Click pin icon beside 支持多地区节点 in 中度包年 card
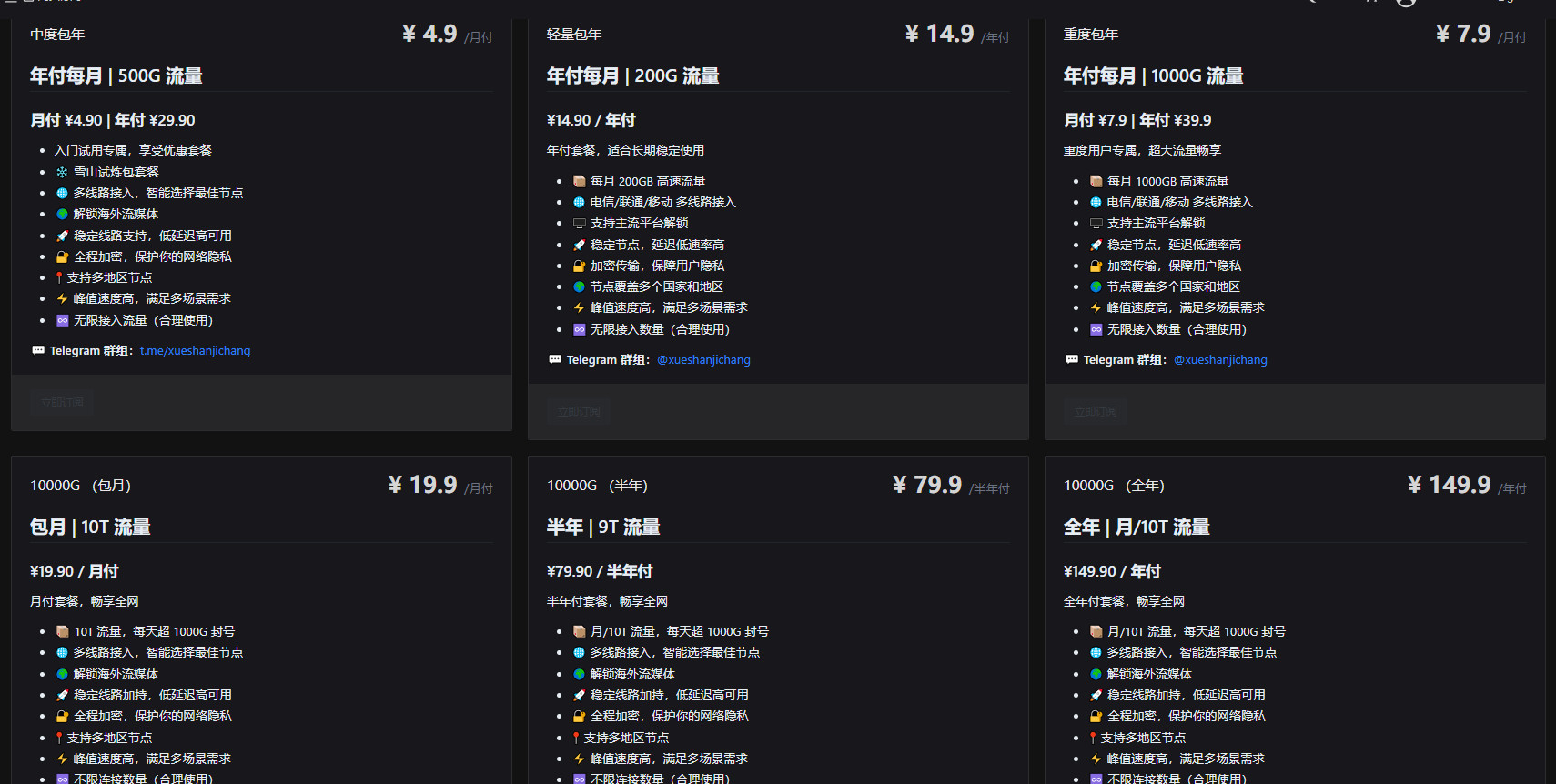Screen dimensions: 1556x784 pyautogui.click(x=59, y=277)
